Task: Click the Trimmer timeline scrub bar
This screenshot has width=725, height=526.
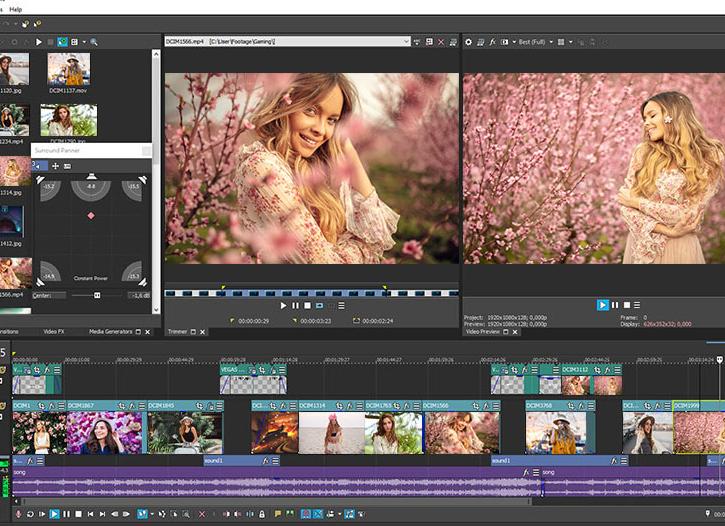Action: 312,293
